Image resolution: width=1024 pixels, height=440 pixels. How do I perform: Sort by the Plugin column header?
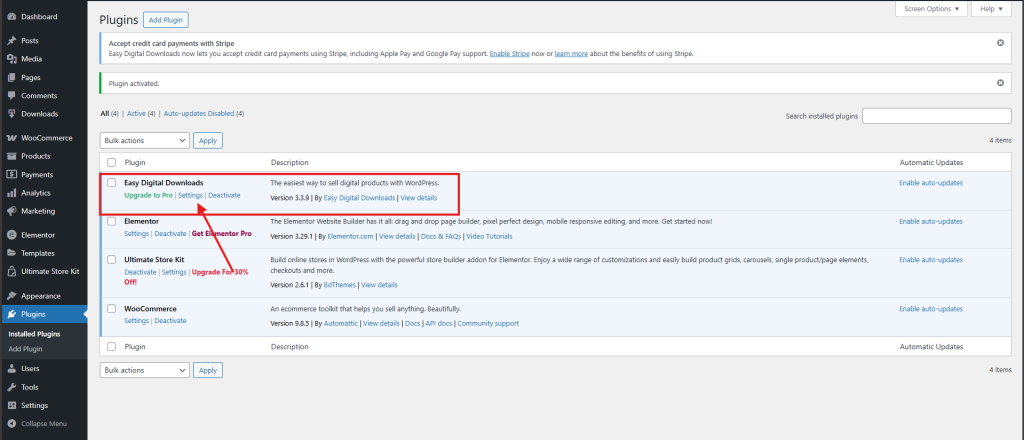click(135, 162)
